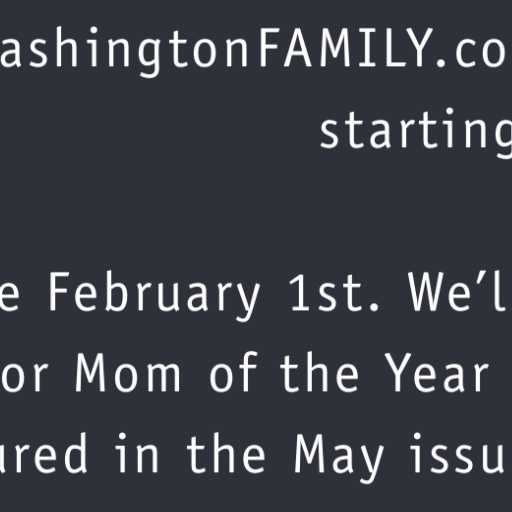The height and width of the screenshot is (512, 512).
Task: Click 'of' between Mom and the
Action: coord(234,372)
